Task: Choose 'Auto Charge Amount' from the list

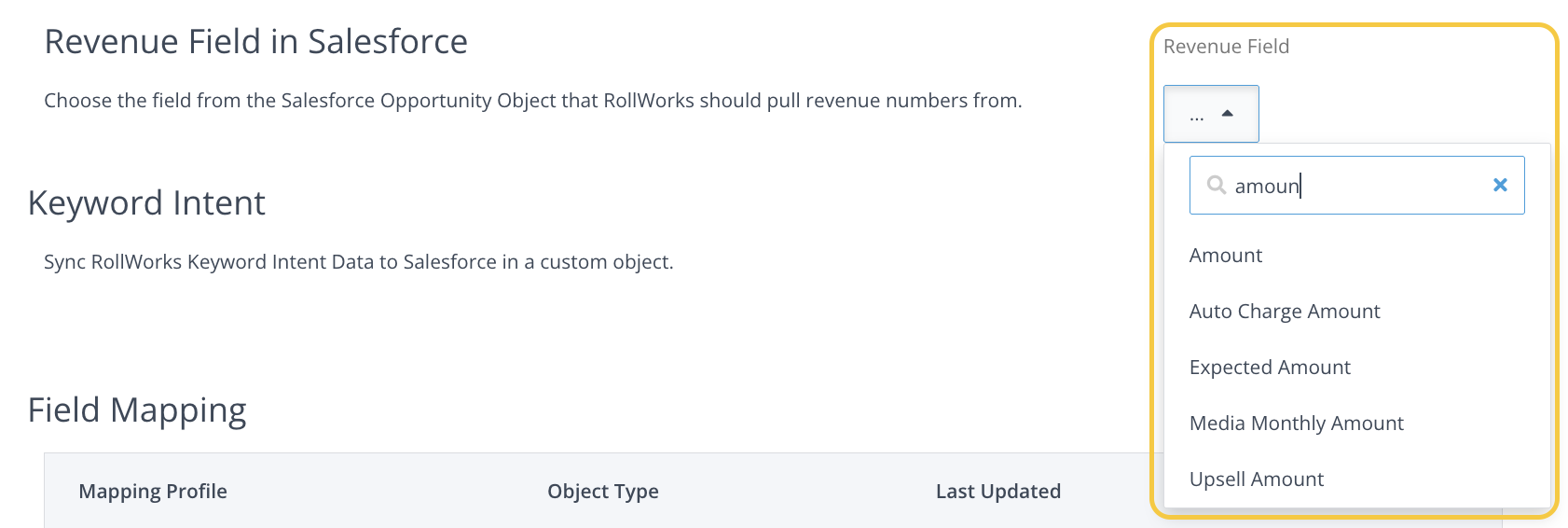Action: click(x=1285, y=312)
